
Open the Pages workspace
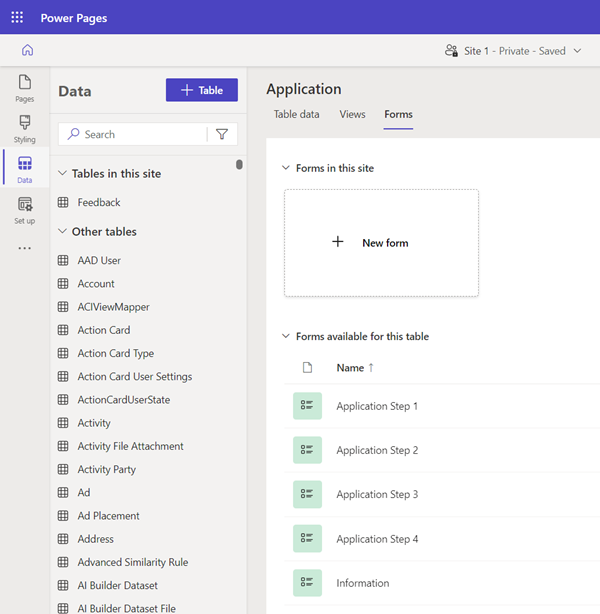click(25, 88)
